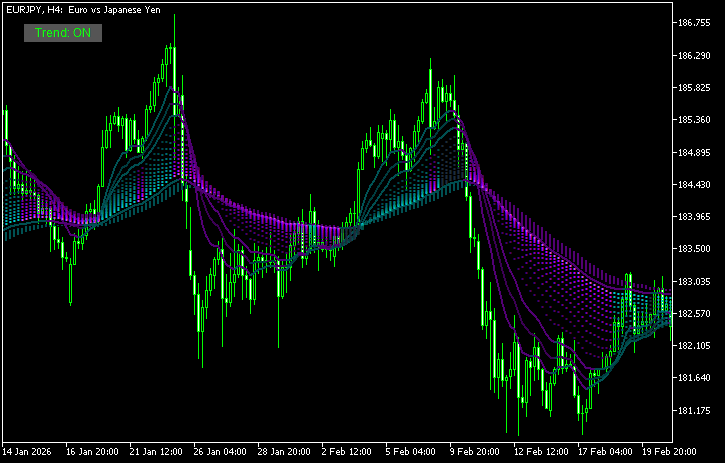Click the 185.360 price scale label
The height and width of the screenshot is (463, 725).
(694, 120)
